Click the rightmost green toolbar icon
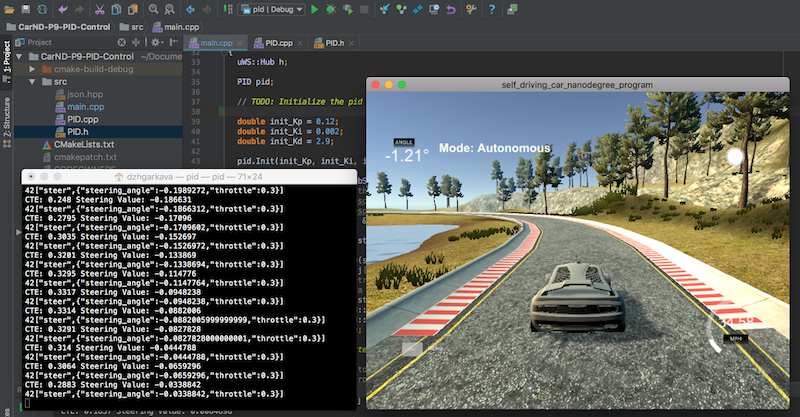The image size is (800, 417). pyautogui.click(x=512, y=9)
